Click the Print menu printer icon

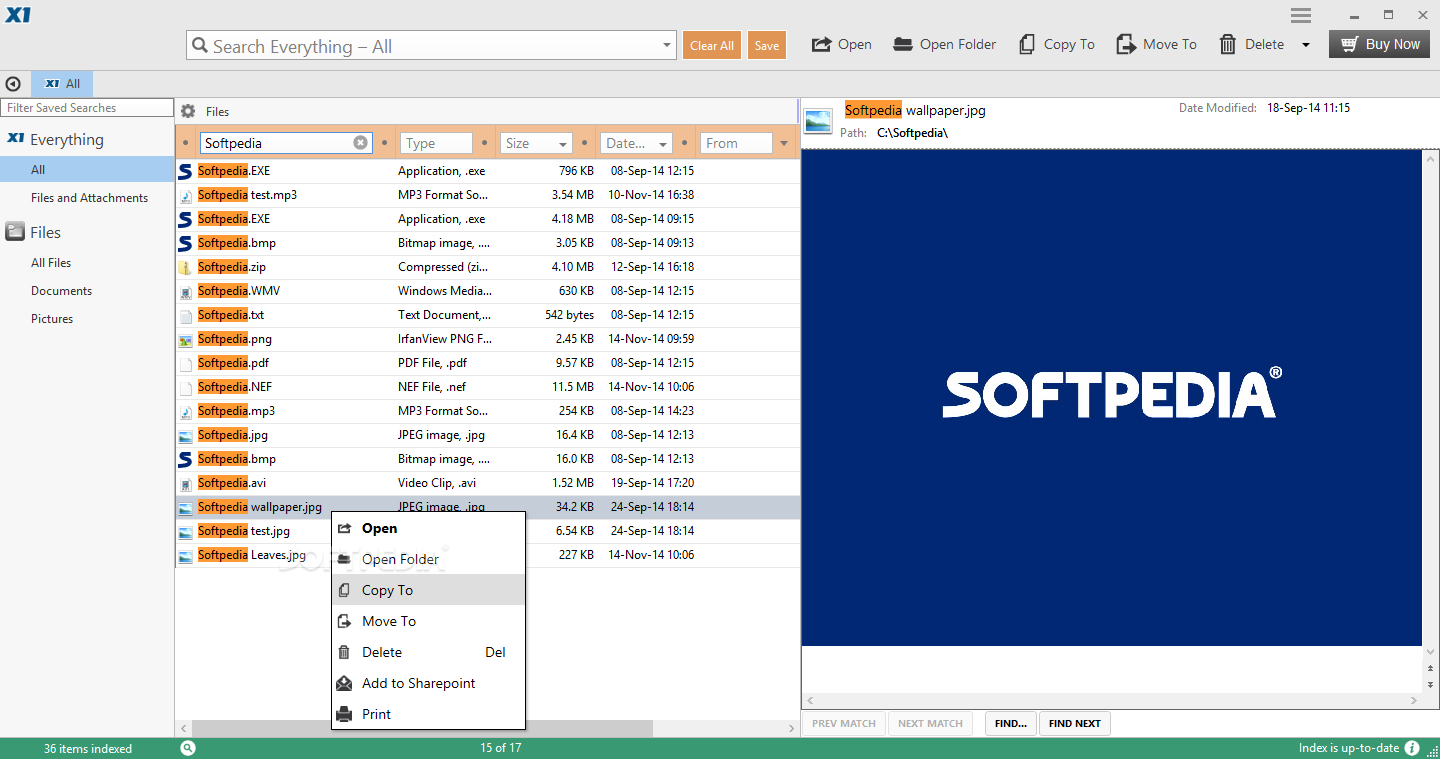click(x=344, y=714)
